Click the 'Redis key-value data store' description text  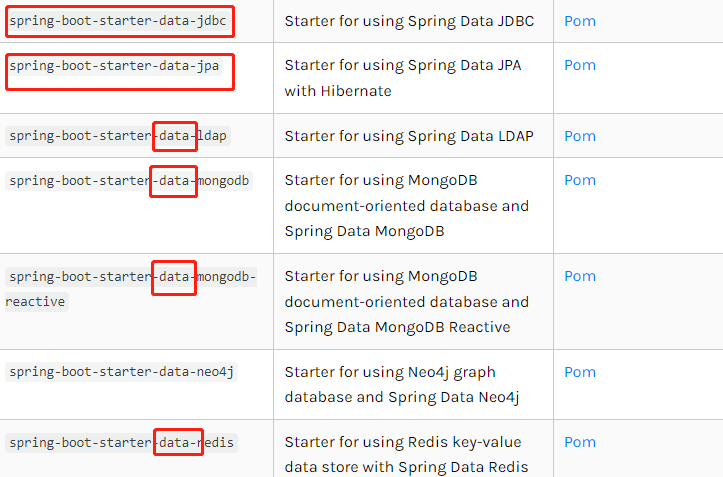pyautogui.click(x=406, y=455)
